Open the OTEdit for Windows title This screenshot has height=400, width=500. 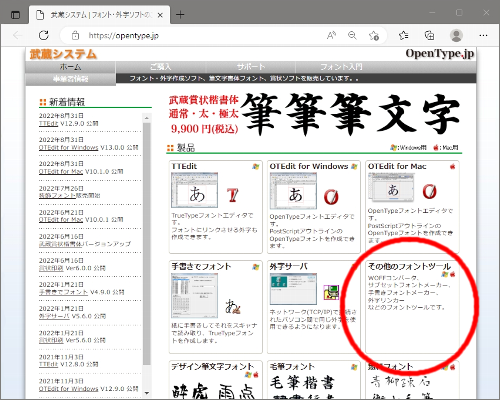tap(309, 166)
